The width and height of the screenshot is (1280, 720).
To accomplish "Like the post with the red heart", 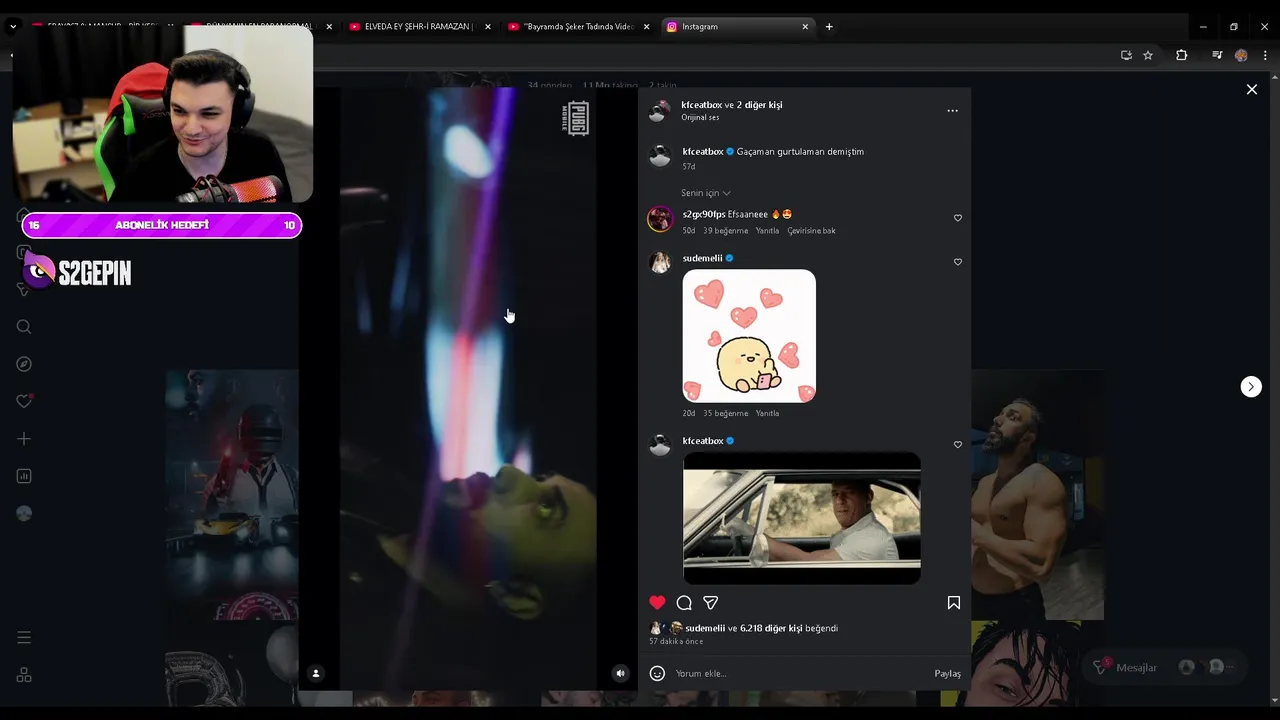I will (x=657, y=602).
